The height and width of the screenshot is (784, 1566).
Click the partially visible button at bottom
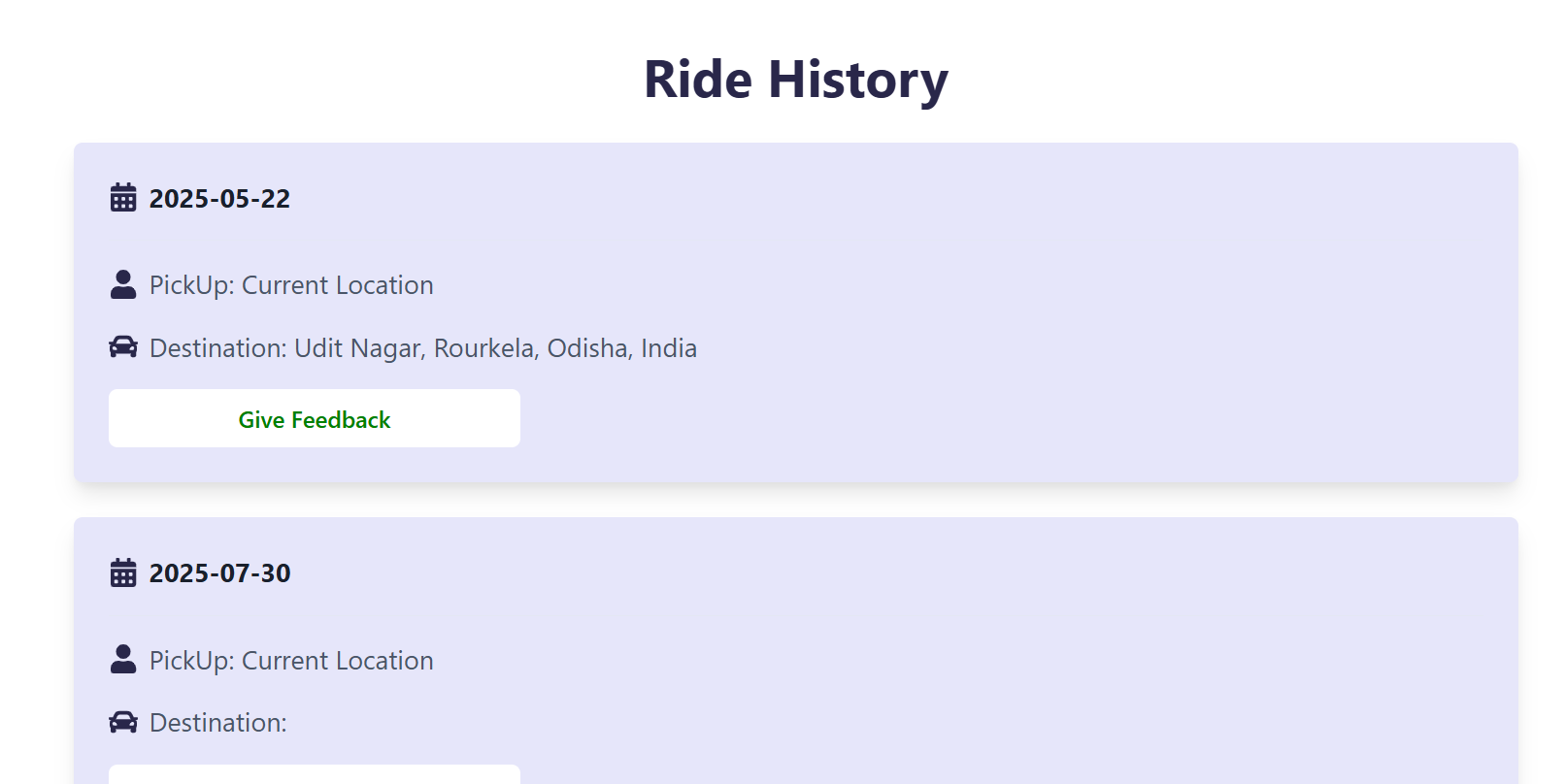pos(314,775)
